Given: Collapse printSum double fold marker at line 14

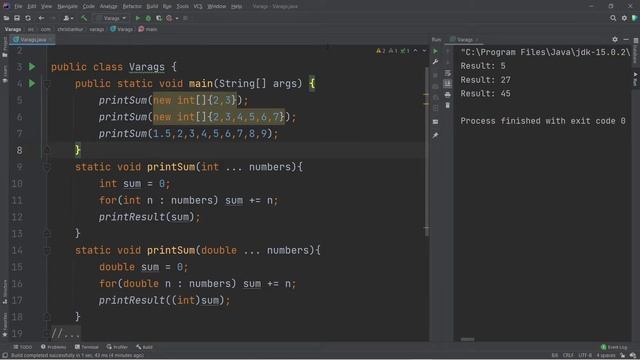Looking at the screenshot, I should (47, 250).
